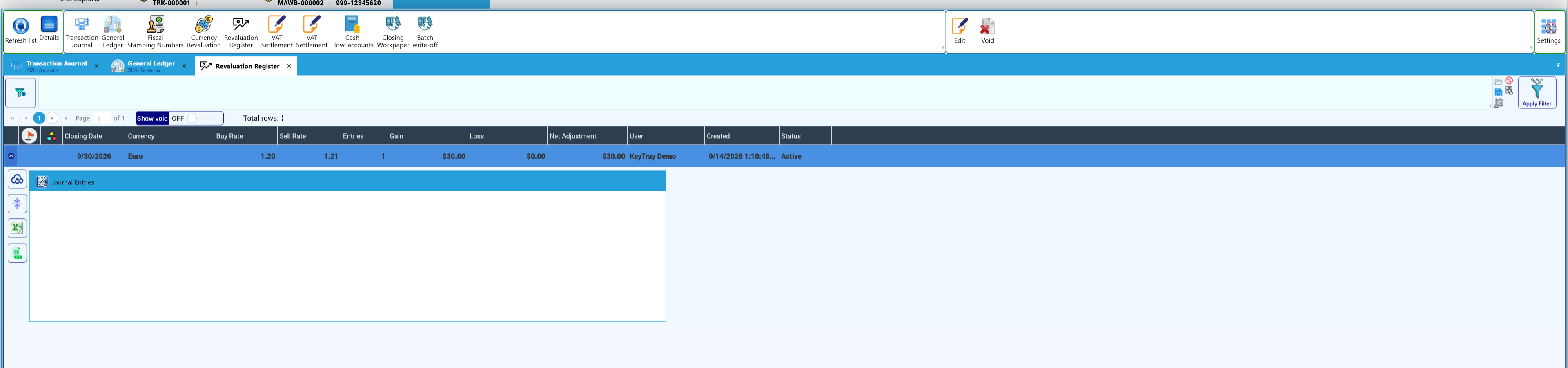Click the collapse-all asterisk icon in sidebar
This screenshot has width=1568, height=368.
point(17,204)
